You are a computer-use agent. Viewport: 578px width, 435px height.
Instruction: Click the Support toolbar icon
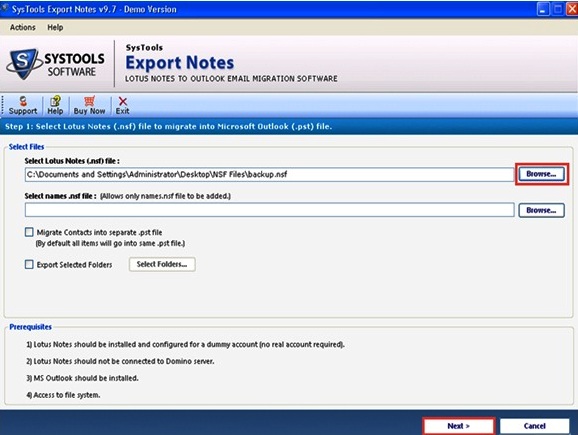23,106
